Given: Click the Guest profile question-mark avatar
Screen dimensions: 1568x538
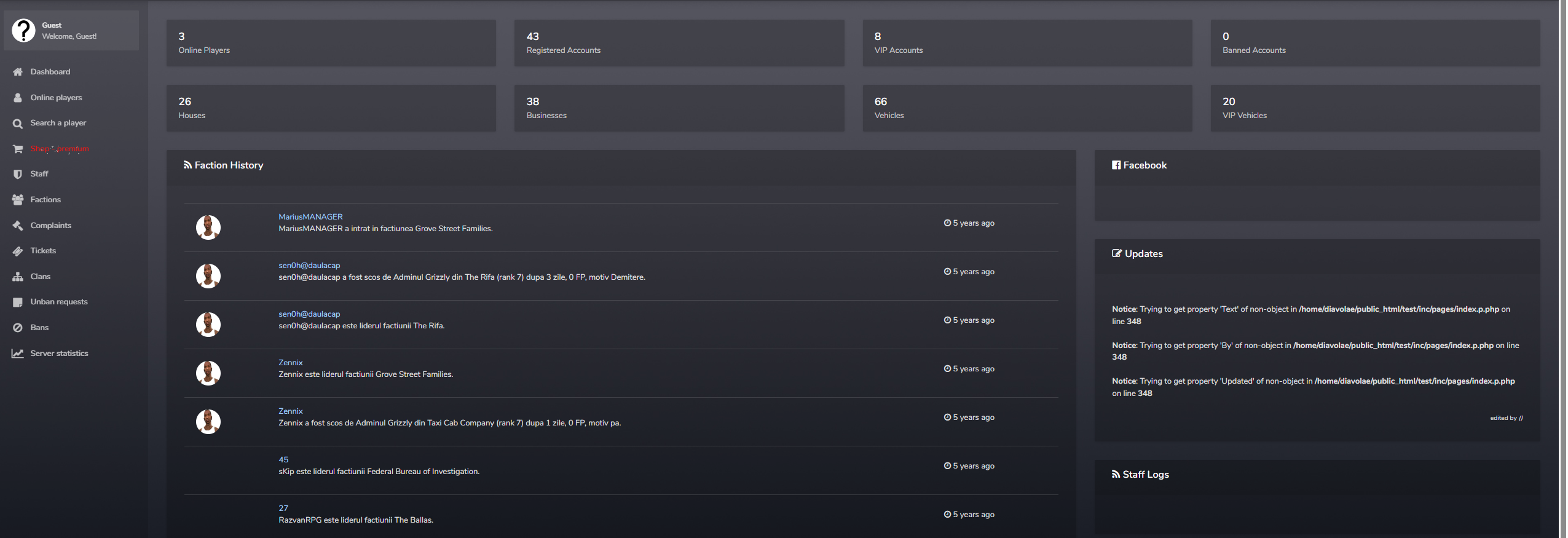Looking at the screenshot, I should 24,30.
